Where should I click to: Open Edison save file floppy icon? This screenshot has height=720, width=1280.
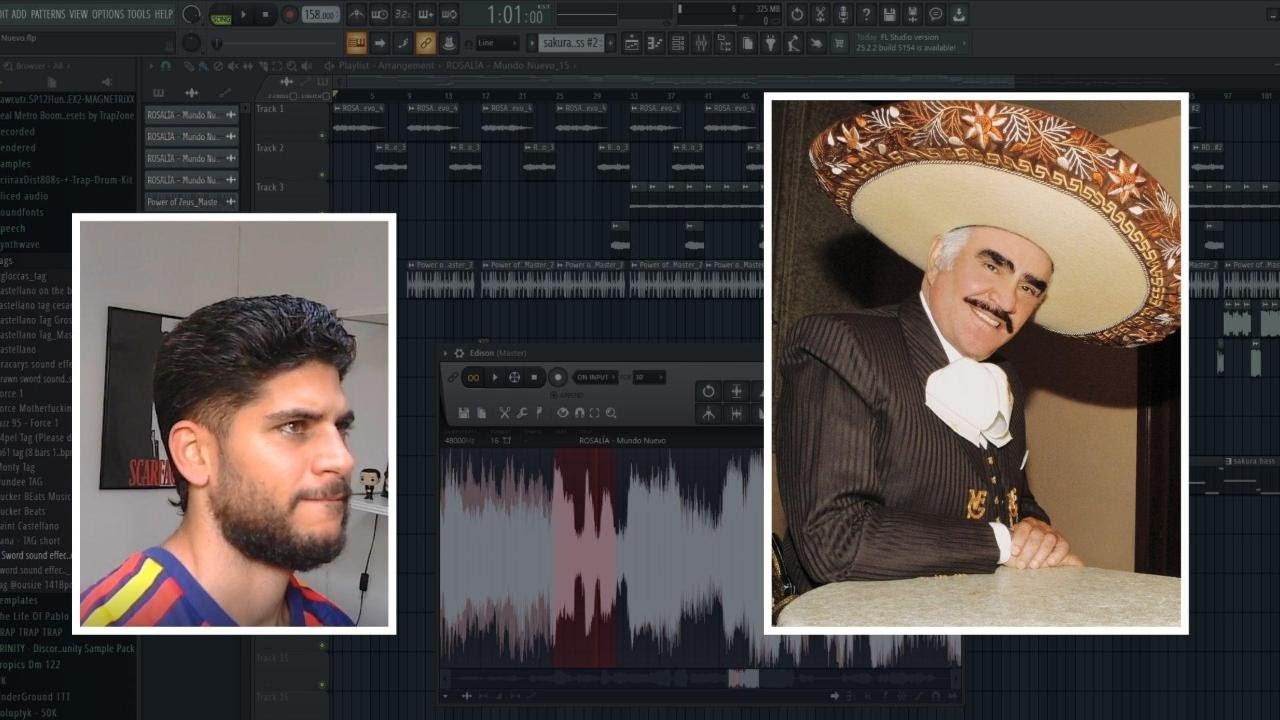click(x=464, y=413)
